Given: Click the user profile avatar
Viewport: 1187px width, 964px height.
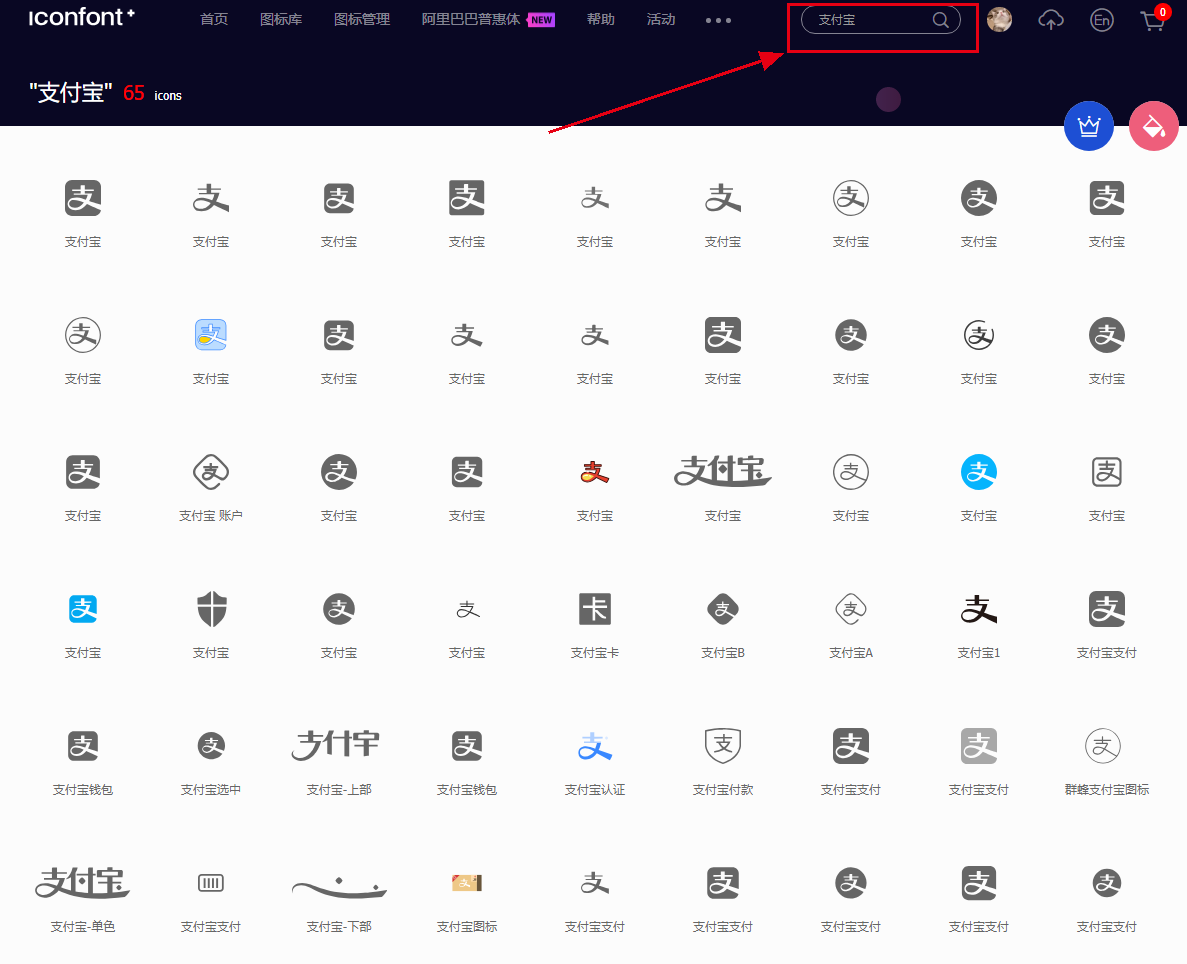Looking at the screenshot, I should [x=999, y=19].
